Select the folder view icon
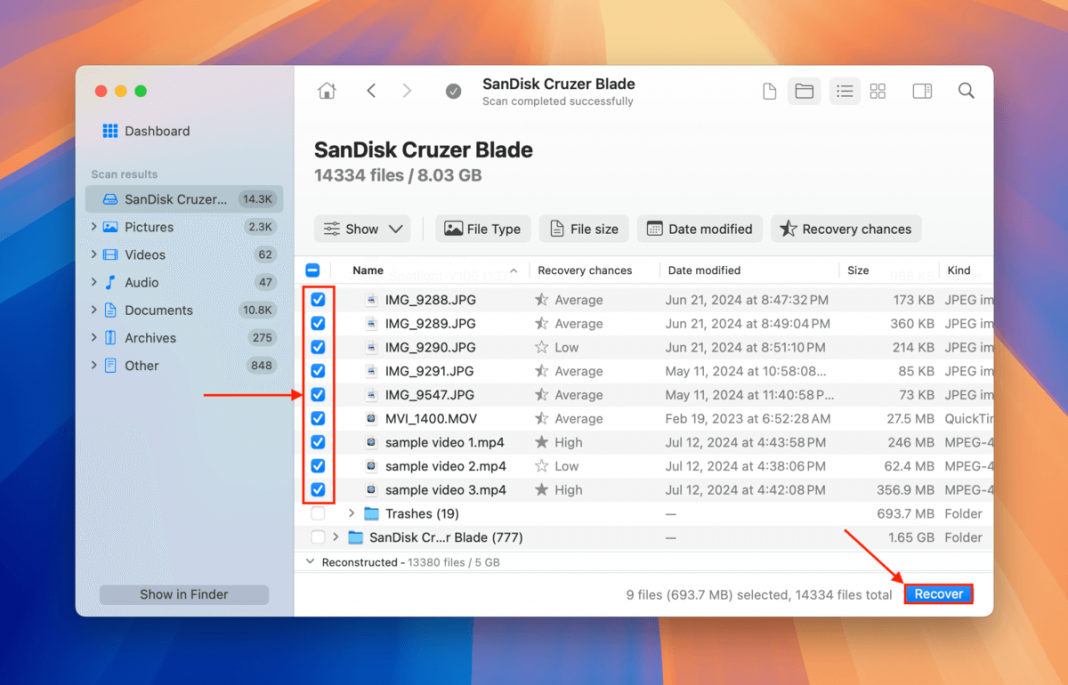The width and height of the screenshot is (1068, 685). pyautogui.click(x=804, y=91)
